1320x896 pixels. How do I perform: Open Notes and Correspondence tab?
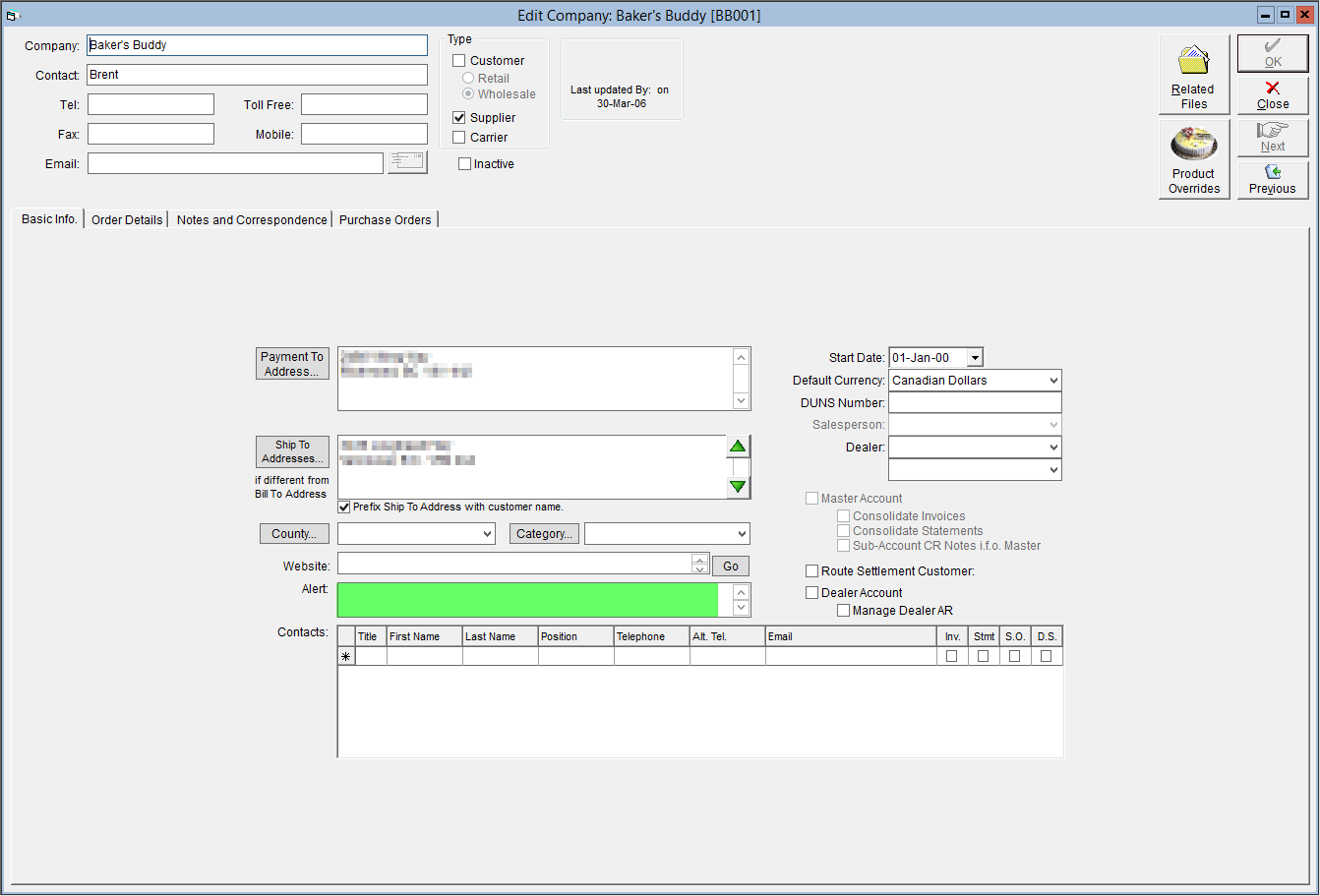coord(252,220)
